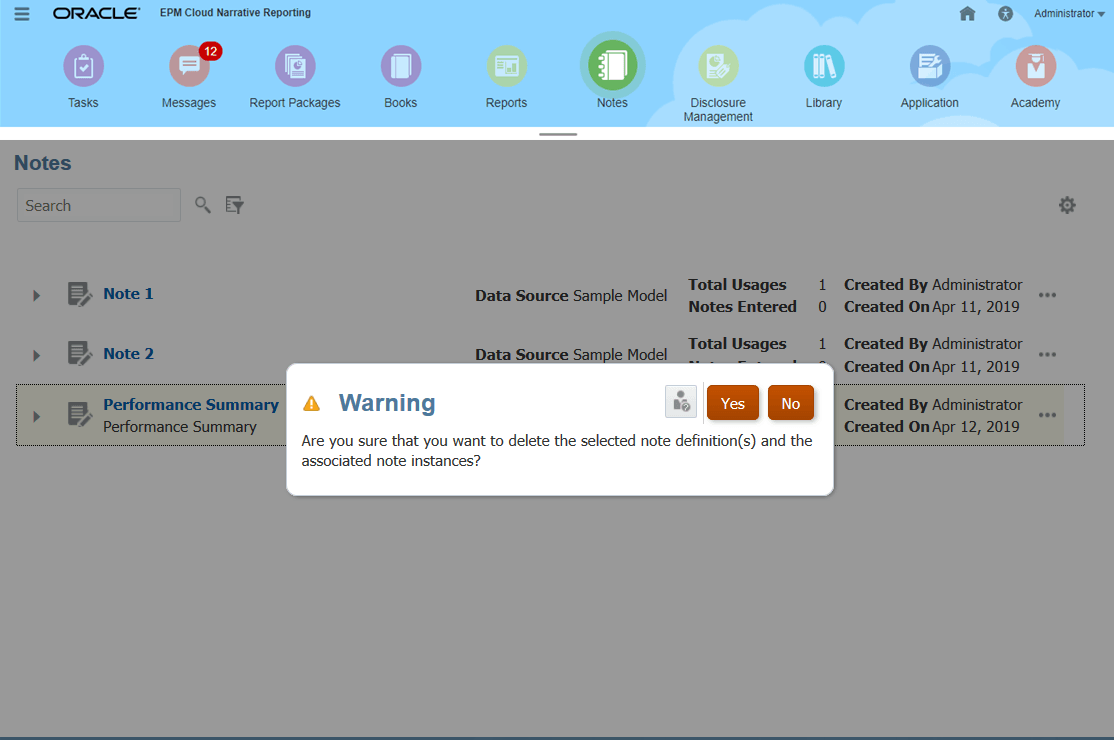Confirm deletion with Yes button

click(x=732, y=403)
